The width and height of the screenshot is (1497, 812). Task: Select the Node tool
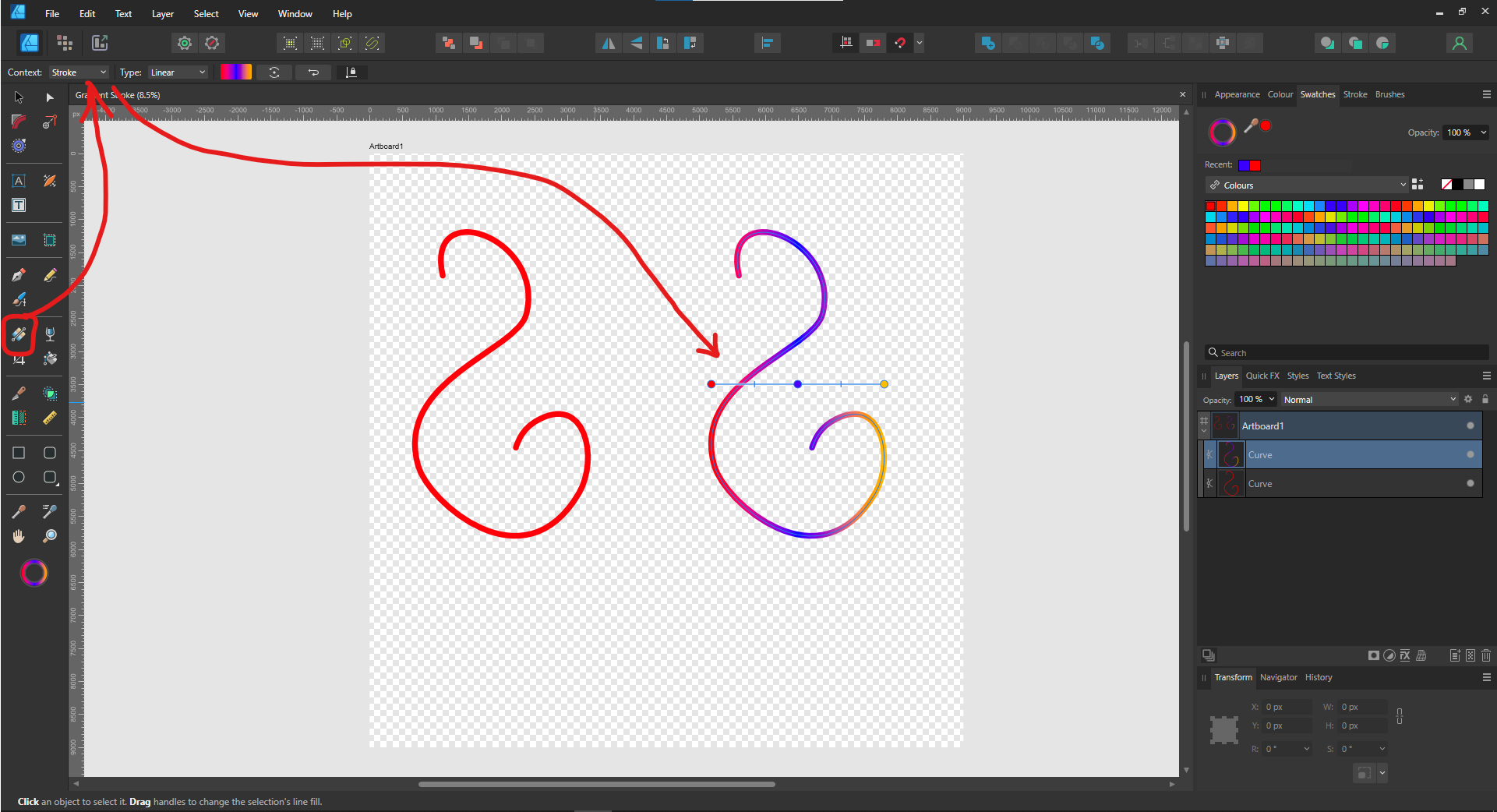pos(50,97)
